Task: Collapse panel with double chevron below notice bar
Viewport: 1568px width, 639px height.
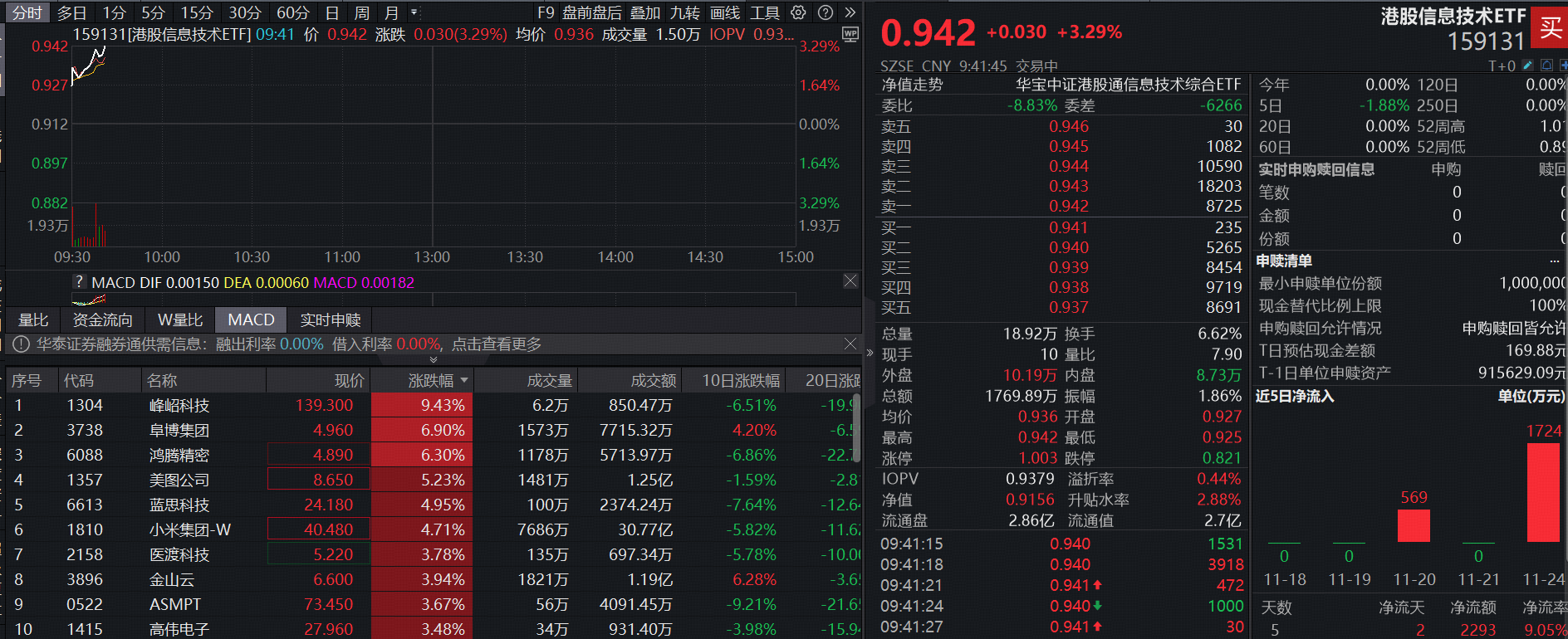Action: [433, 359]
